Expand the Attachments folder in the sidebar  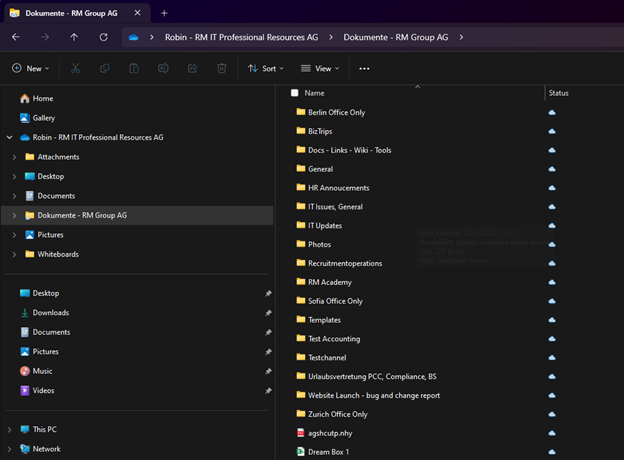click(x=14, y=157)
